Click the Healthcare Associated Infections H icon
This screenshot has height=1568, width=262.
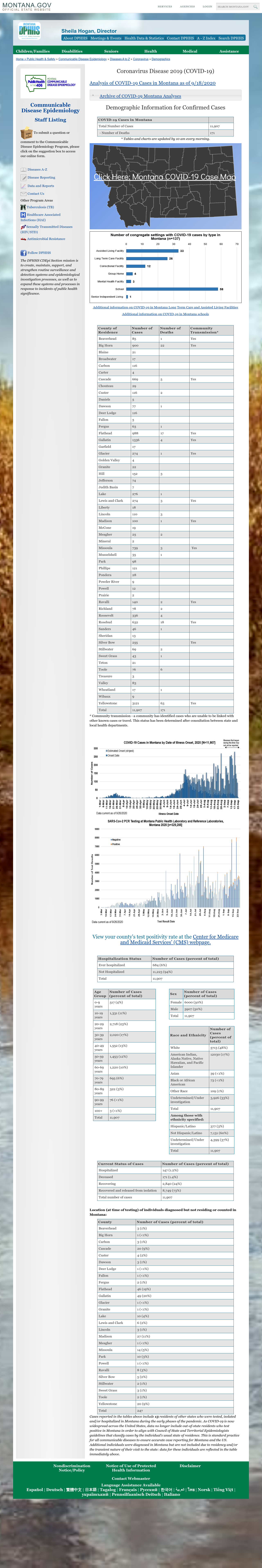(23, 215)
